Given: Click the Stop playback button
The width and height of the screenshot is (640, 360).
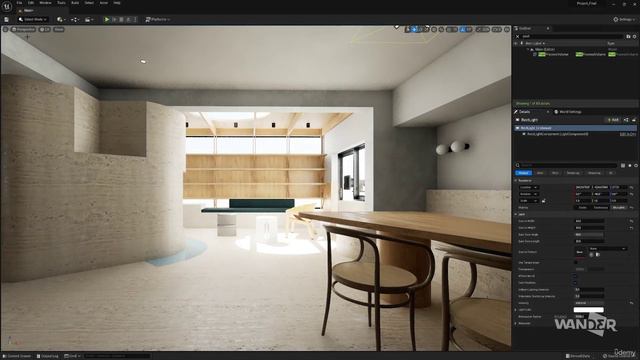Looking at the screenshot, I should coord(121,20).
